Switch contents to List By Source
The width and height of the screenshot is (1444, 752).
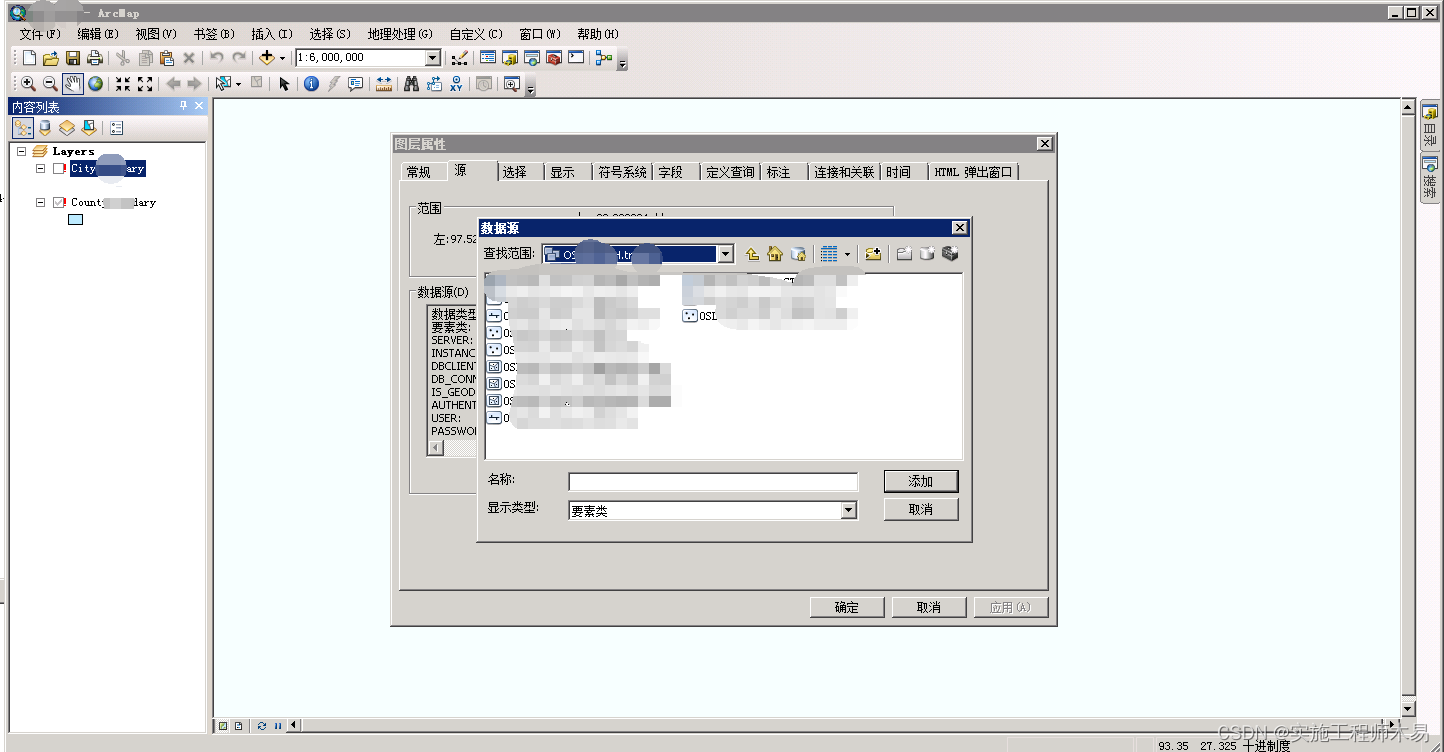tap(44, 128)
